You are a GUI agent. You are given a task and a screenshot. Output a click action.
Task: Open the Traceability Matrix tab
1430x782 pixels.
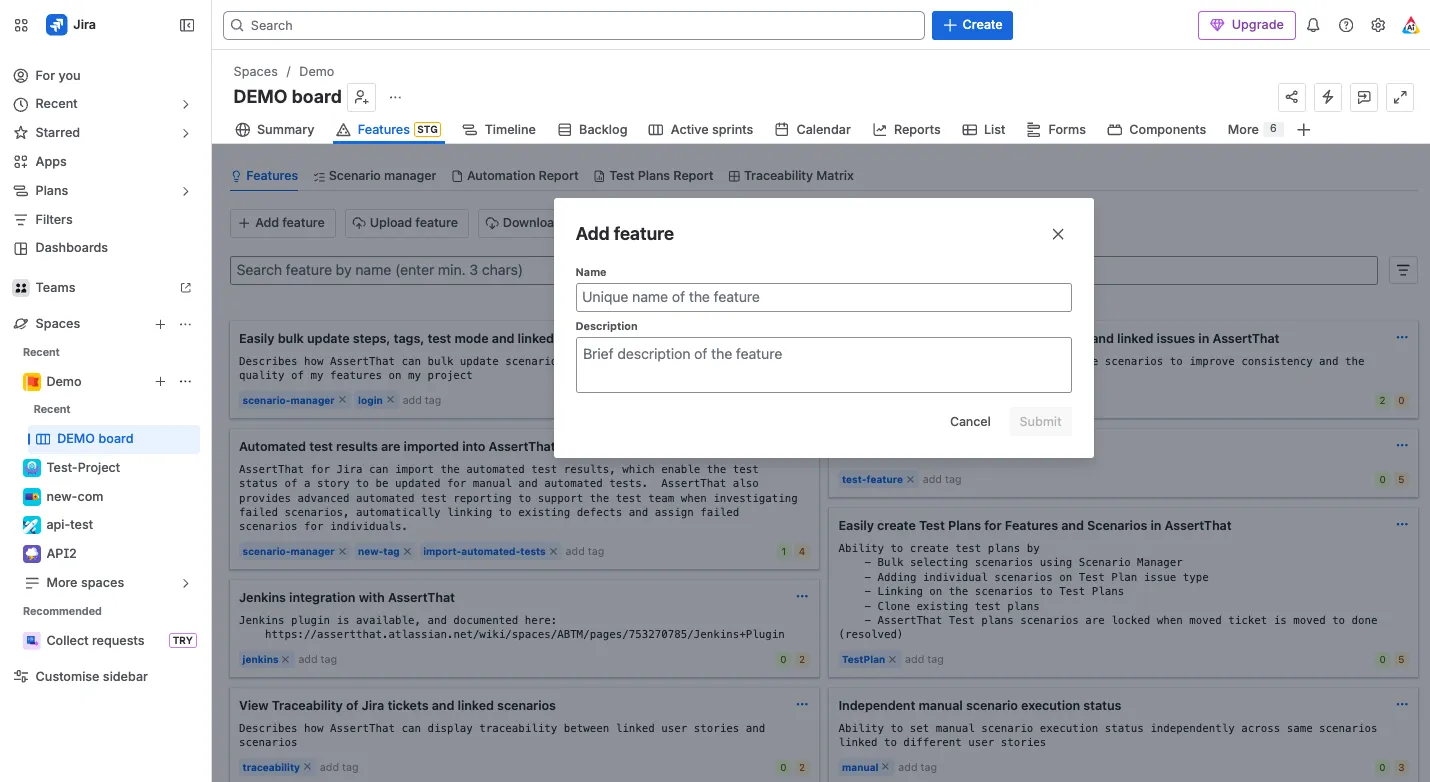(x=791, y=176)
